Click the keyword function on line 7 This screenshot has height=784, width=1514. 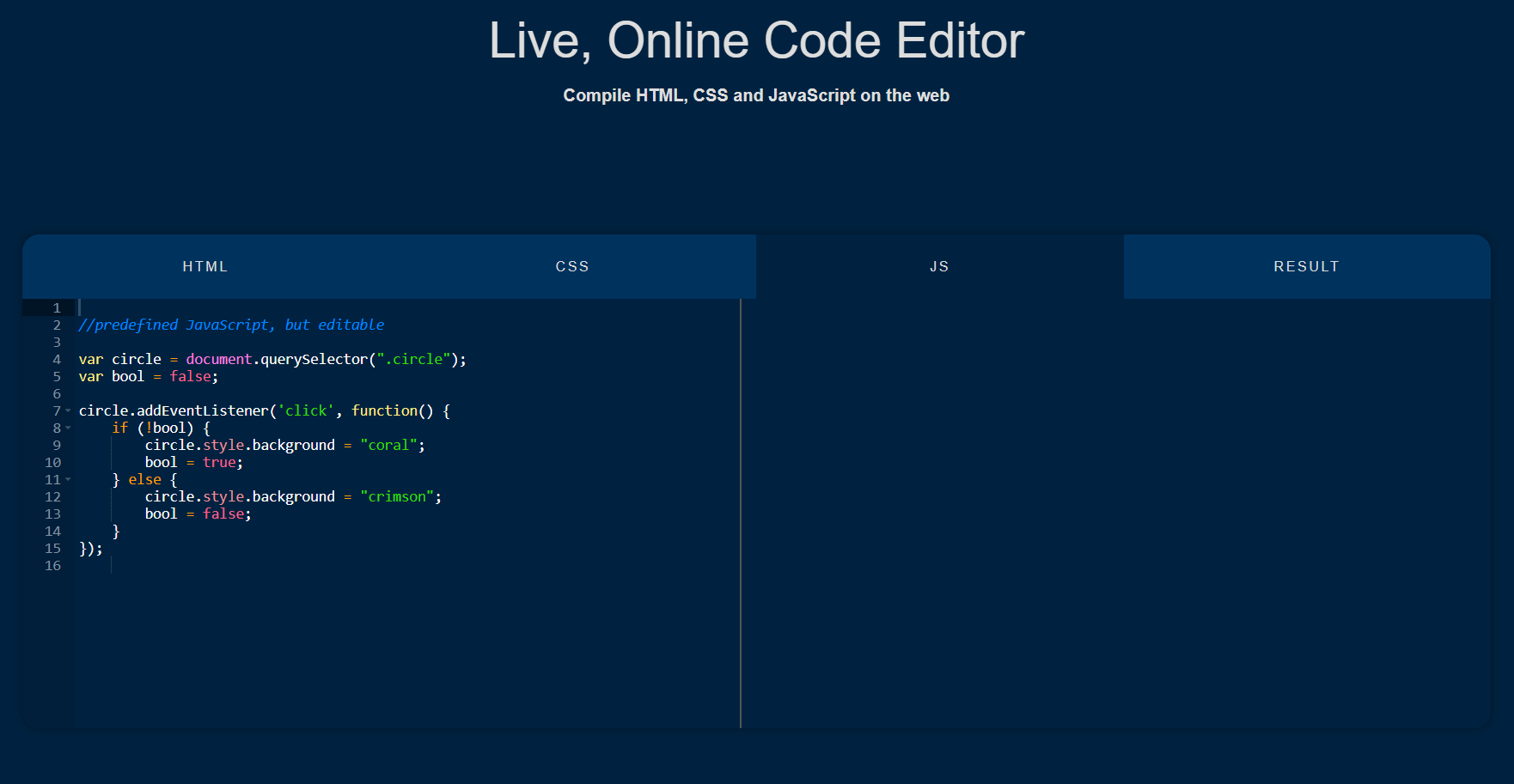coord(384,410)
